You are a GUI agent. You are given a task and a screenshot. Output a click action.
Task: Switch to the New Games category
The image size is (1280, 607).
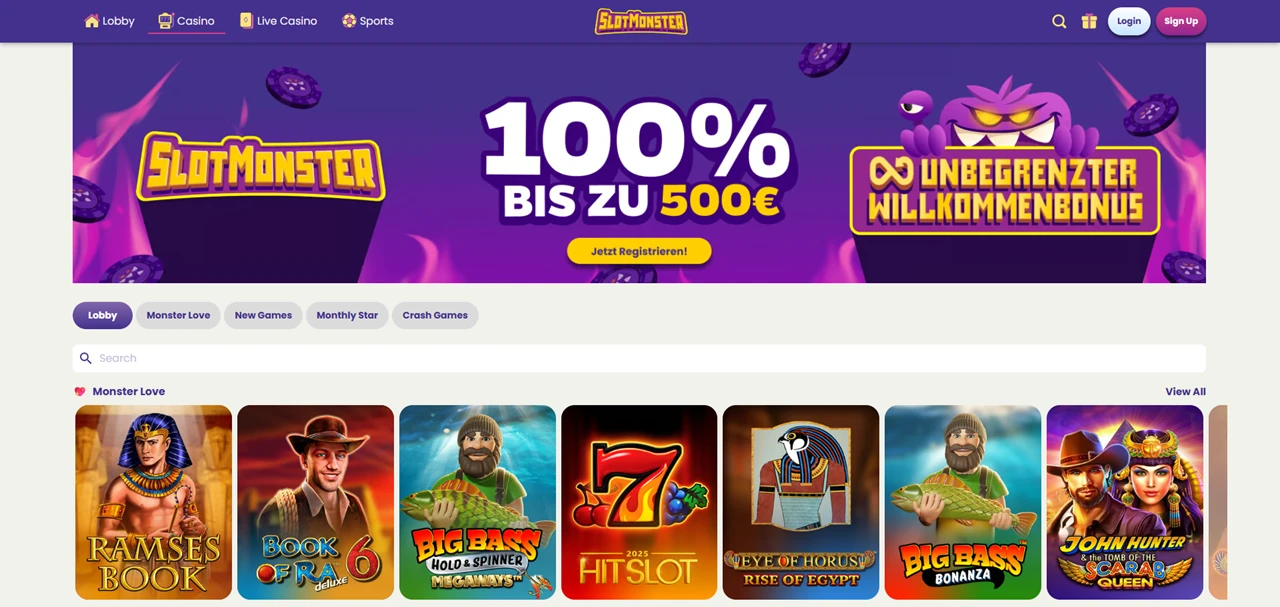tap(263, 315)
